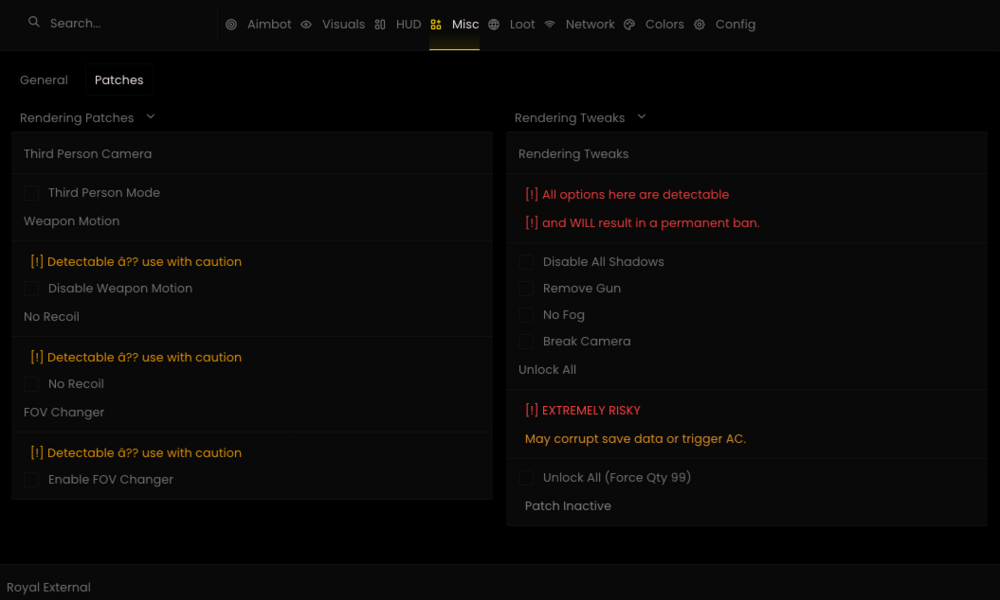Screen dimensions: 1000x600
Task: Toggle the Break Camera checkbox
Action: pos(526,341)
